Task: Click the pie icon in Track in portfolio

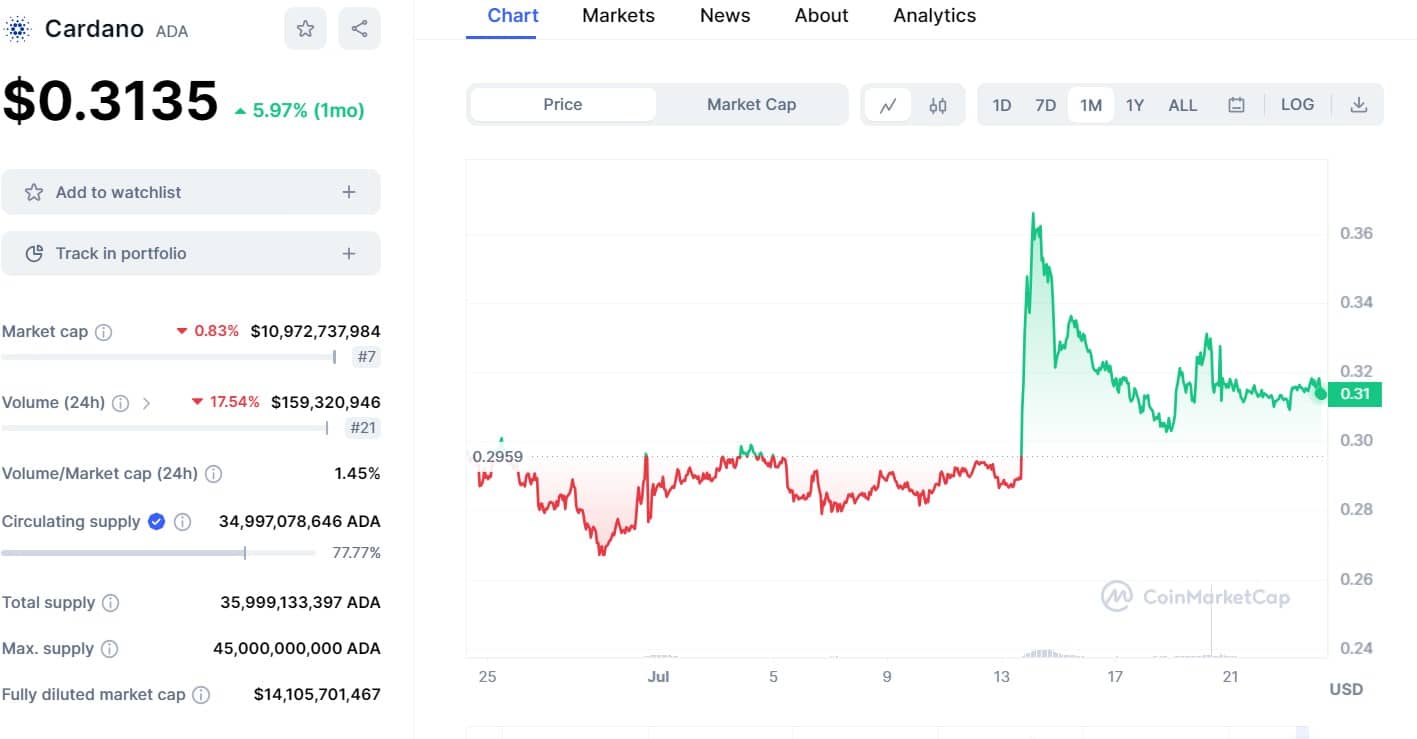Action: [34, 253]
